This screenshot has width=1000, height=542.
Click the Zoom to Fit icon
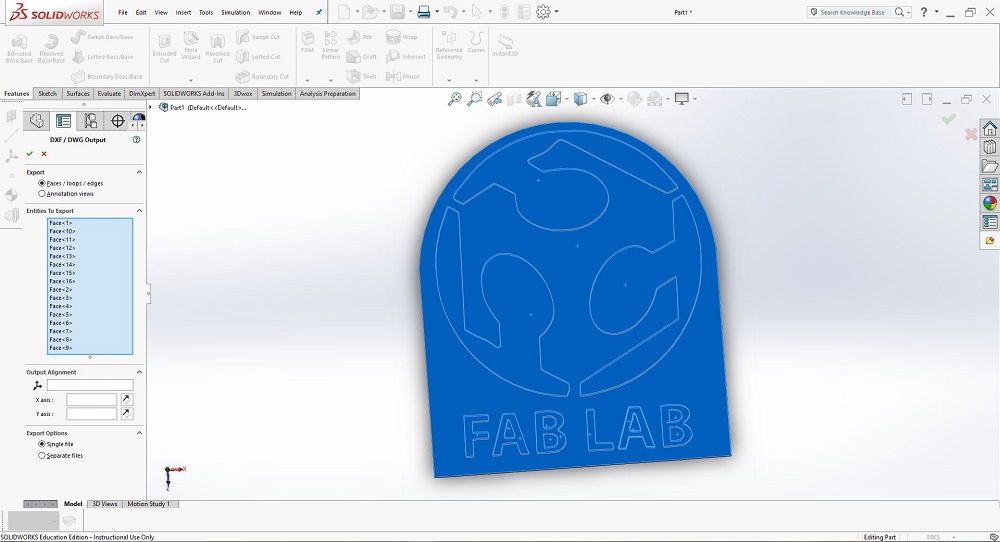point(454,99)
